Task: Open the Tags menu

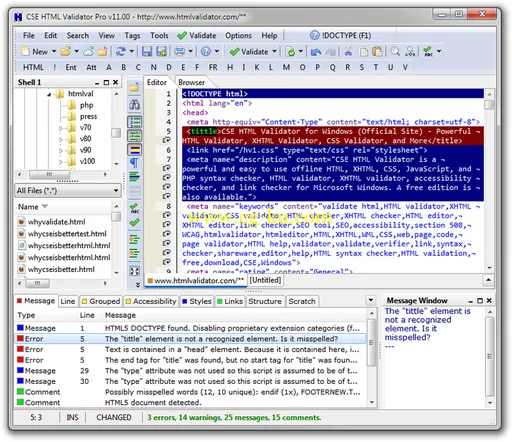Action: coord(132,35)
